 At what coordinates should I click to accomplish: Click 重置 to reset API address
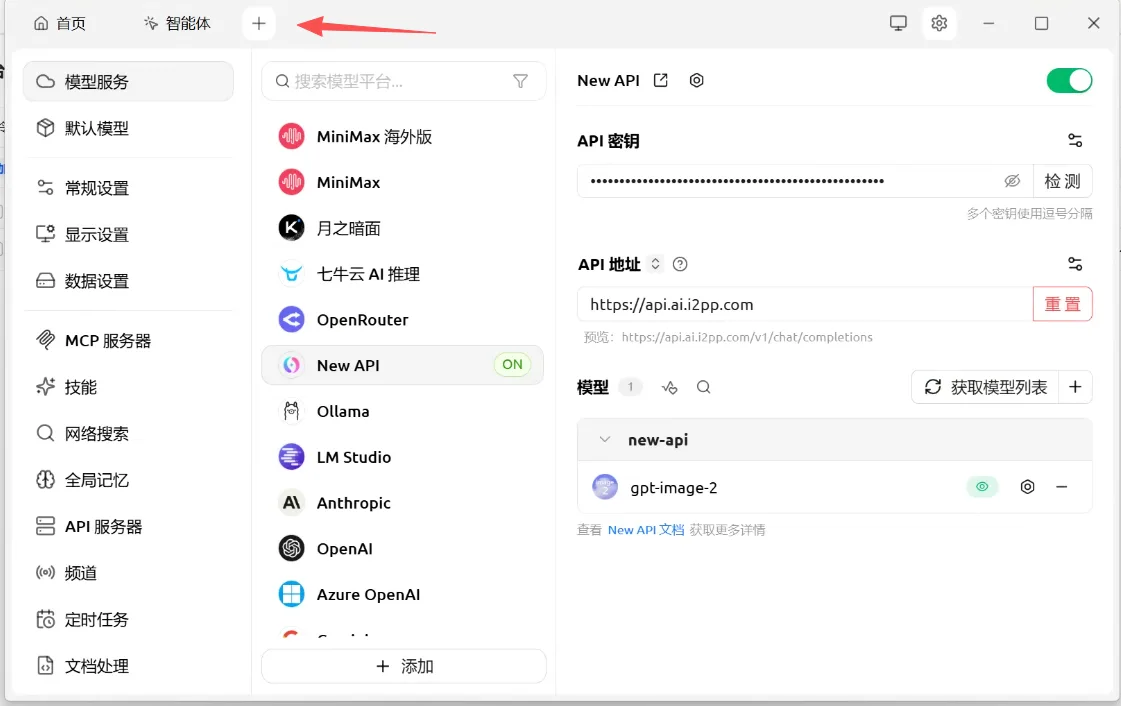tap(1062, 304)
